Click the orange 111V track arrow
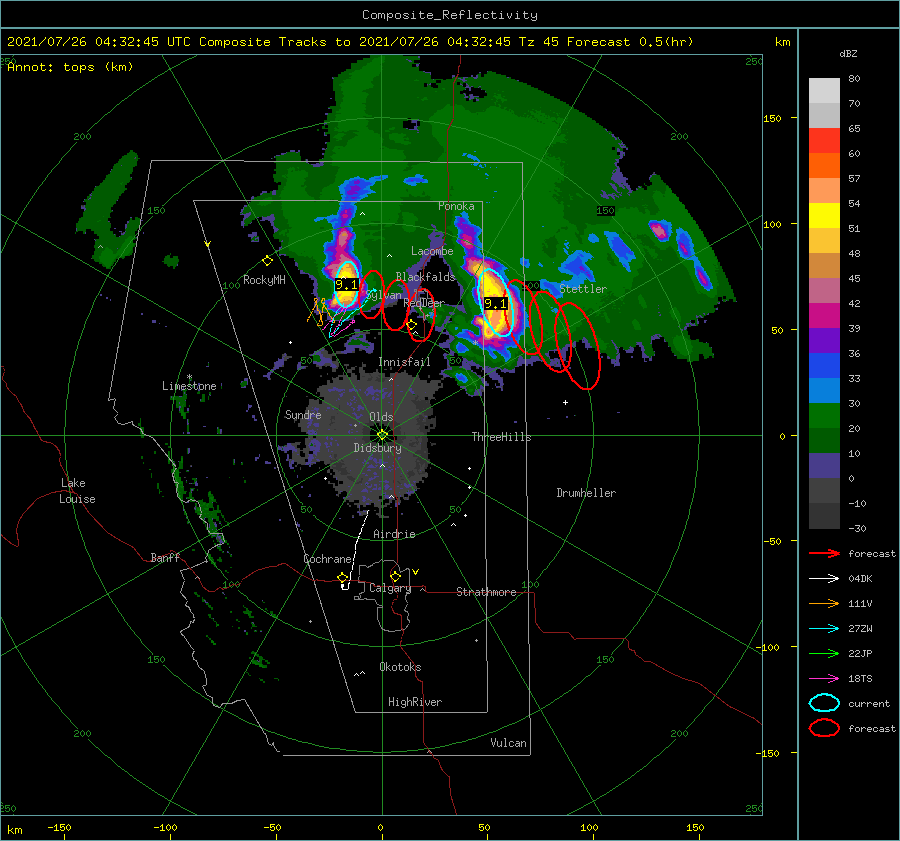The height and width of the screenshot is (841, 900). click(x=824, y=603)
